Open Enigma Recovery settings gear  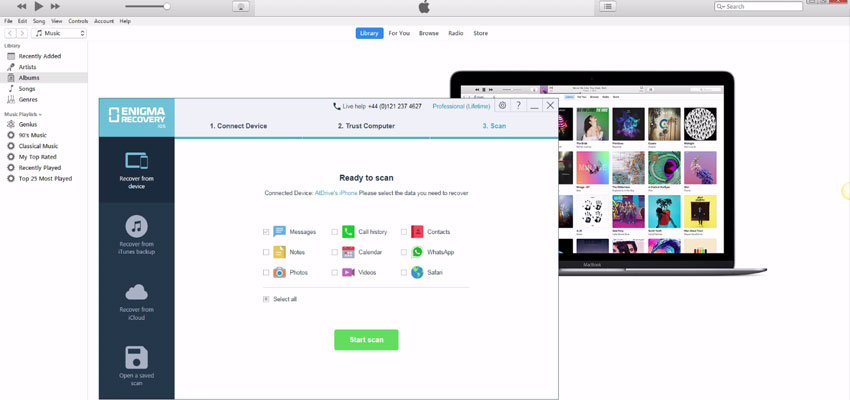(503, 106)
